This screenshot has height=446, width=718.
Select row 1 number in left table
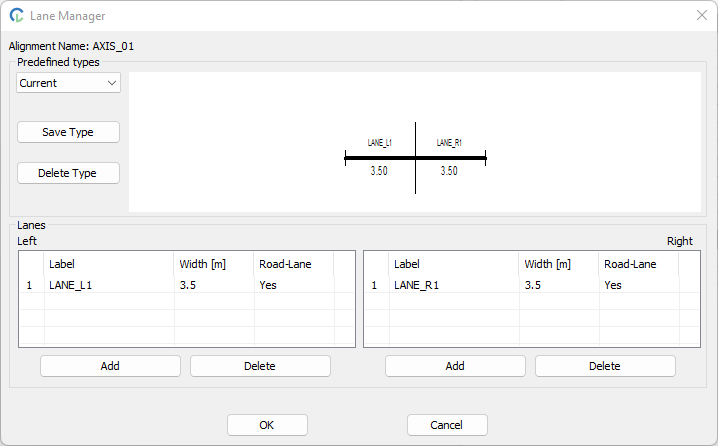pyautogui.click(x=30, y=285)
